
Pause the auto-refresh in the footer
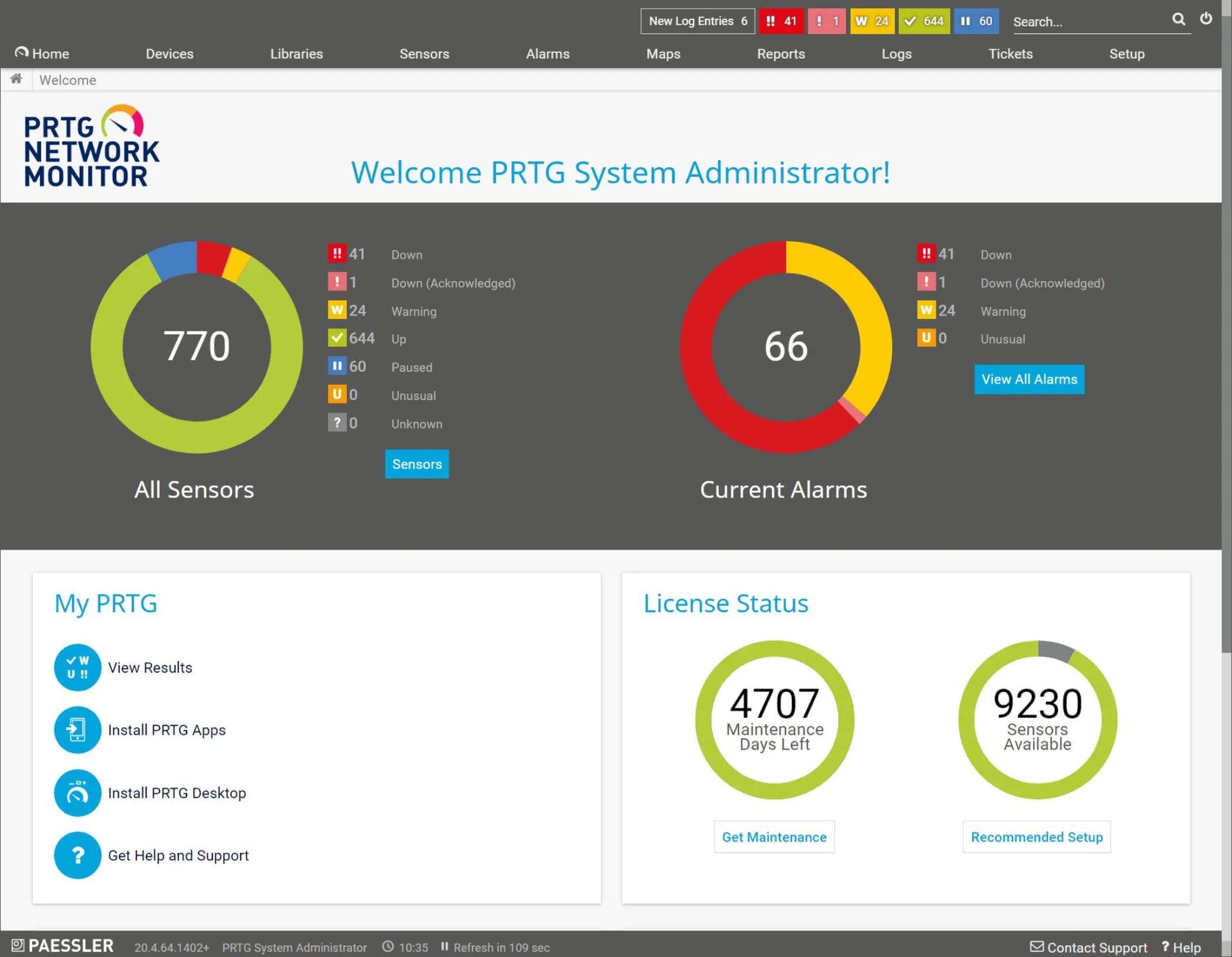pos(446,946)
